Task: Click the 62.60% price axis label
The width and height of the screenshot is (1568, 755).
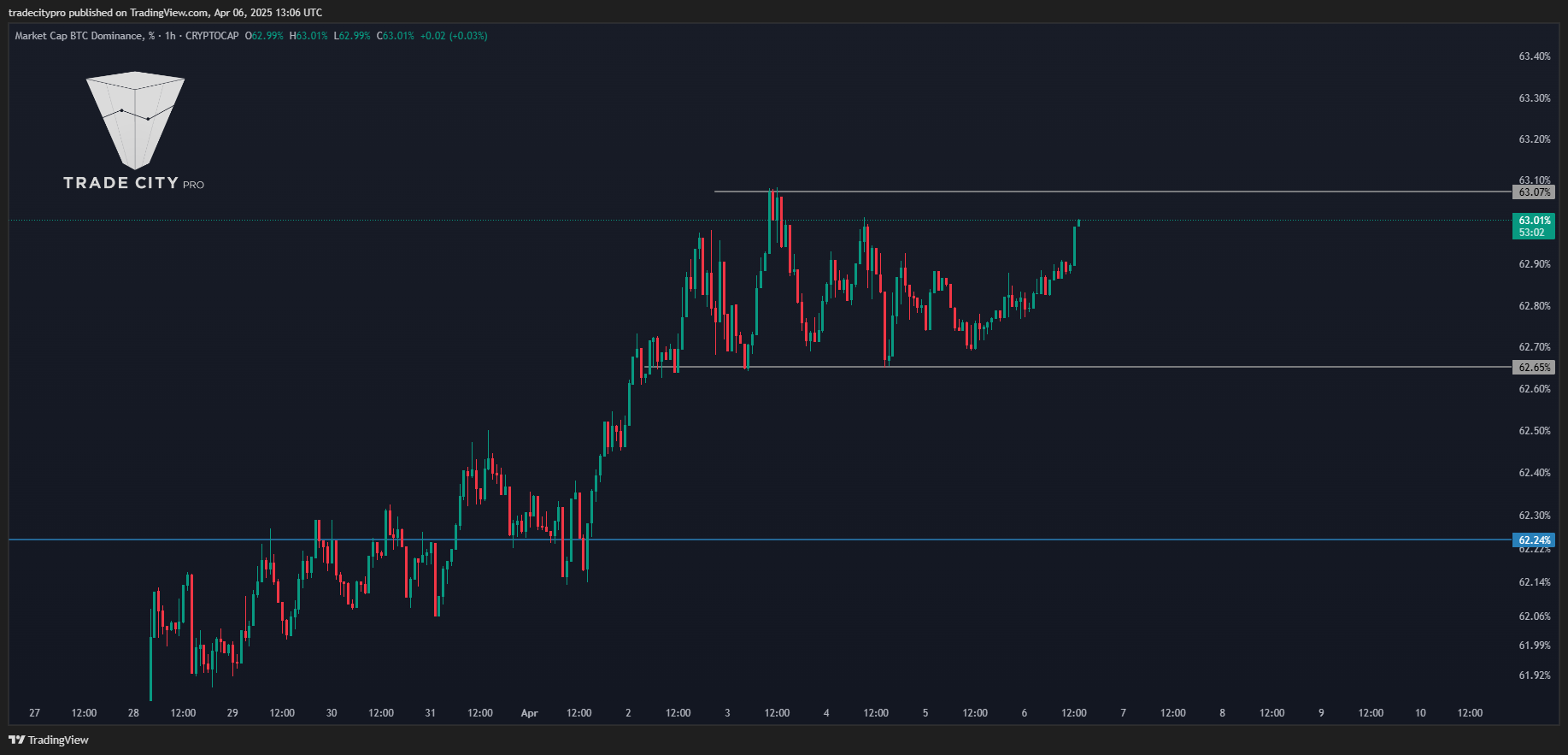Action: (1535, 389)
